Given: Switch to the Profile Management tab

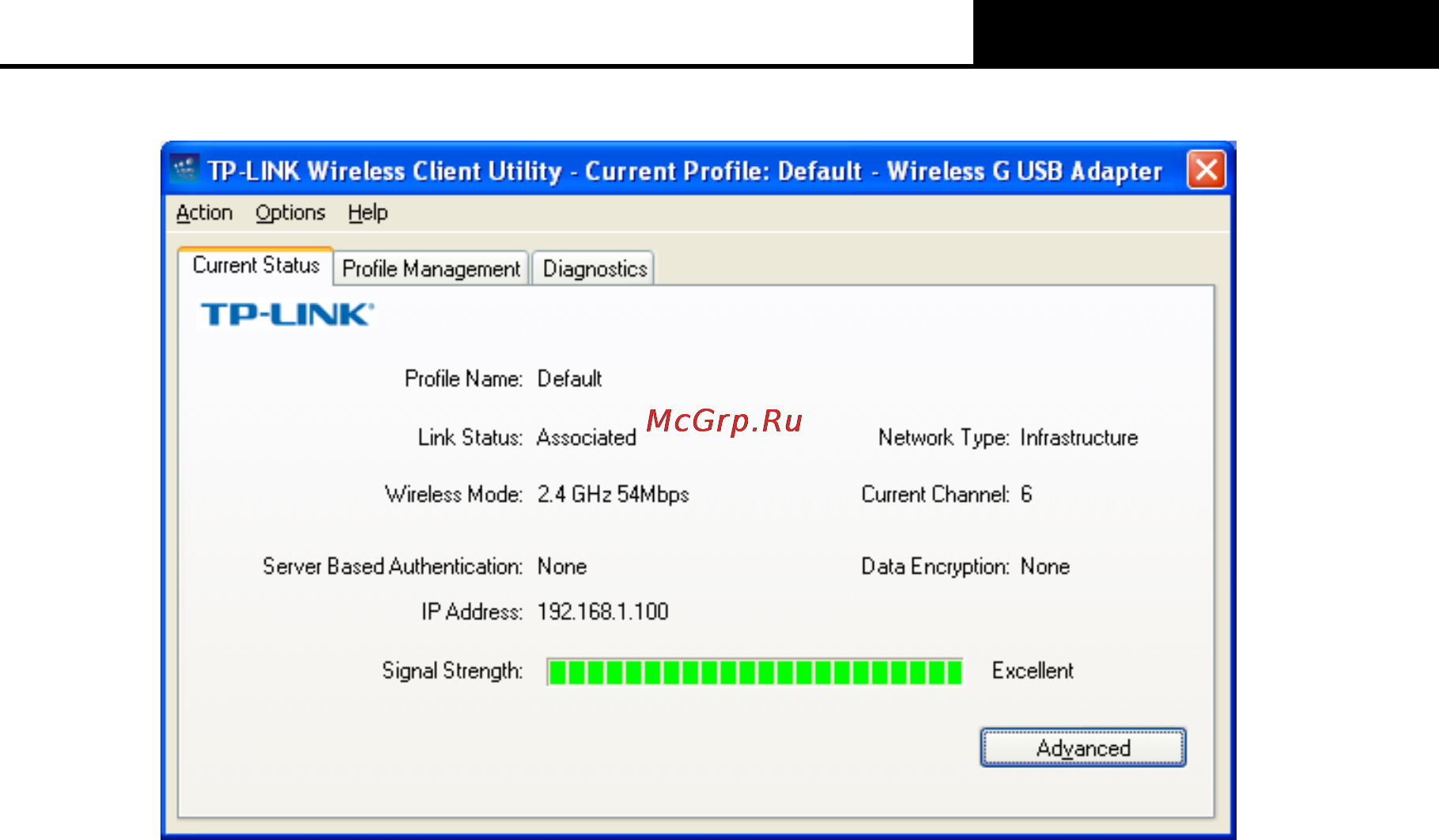Looking at the screenshot, I should click(x=431, y=269).
